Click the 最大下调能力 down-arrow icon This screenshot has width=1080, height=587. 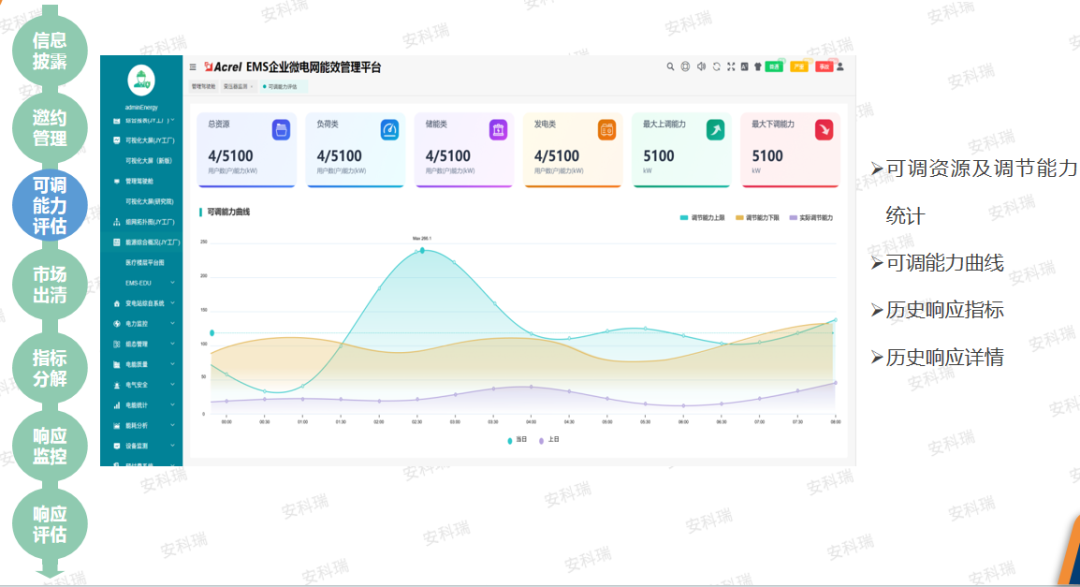tap(824, 130)
